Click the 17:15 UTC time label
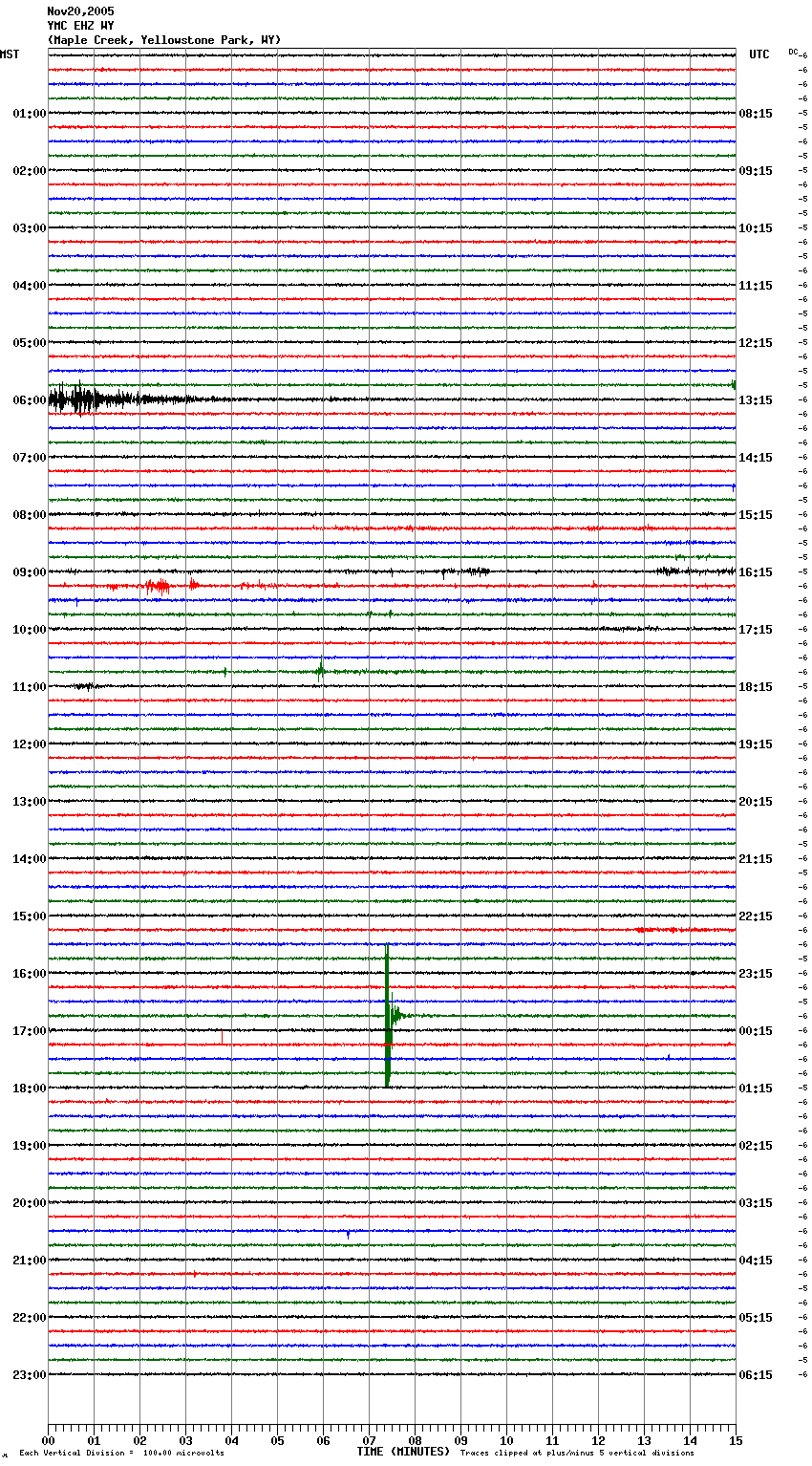 pos(756,630)
